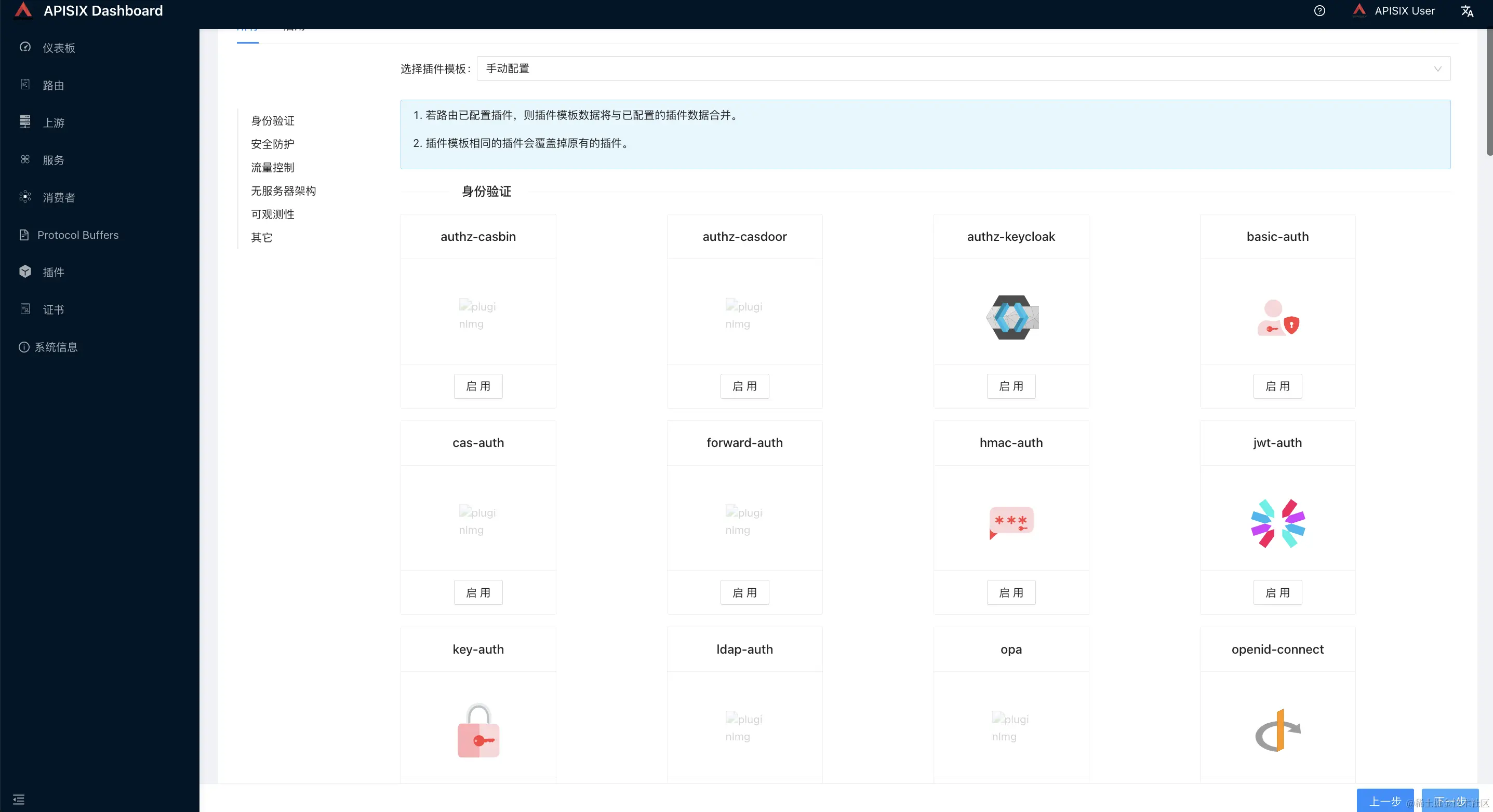
Task: Click the page vertical scrollbar
Action: (1488, 92)
